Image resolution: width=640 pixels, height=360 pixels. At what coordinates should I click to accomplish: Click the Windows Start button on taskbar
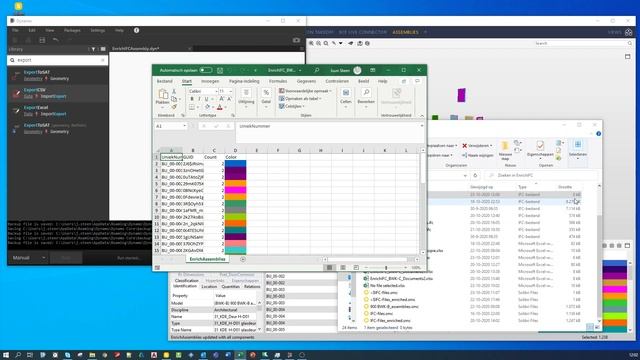pyautogui.click(x=6, y=355)
